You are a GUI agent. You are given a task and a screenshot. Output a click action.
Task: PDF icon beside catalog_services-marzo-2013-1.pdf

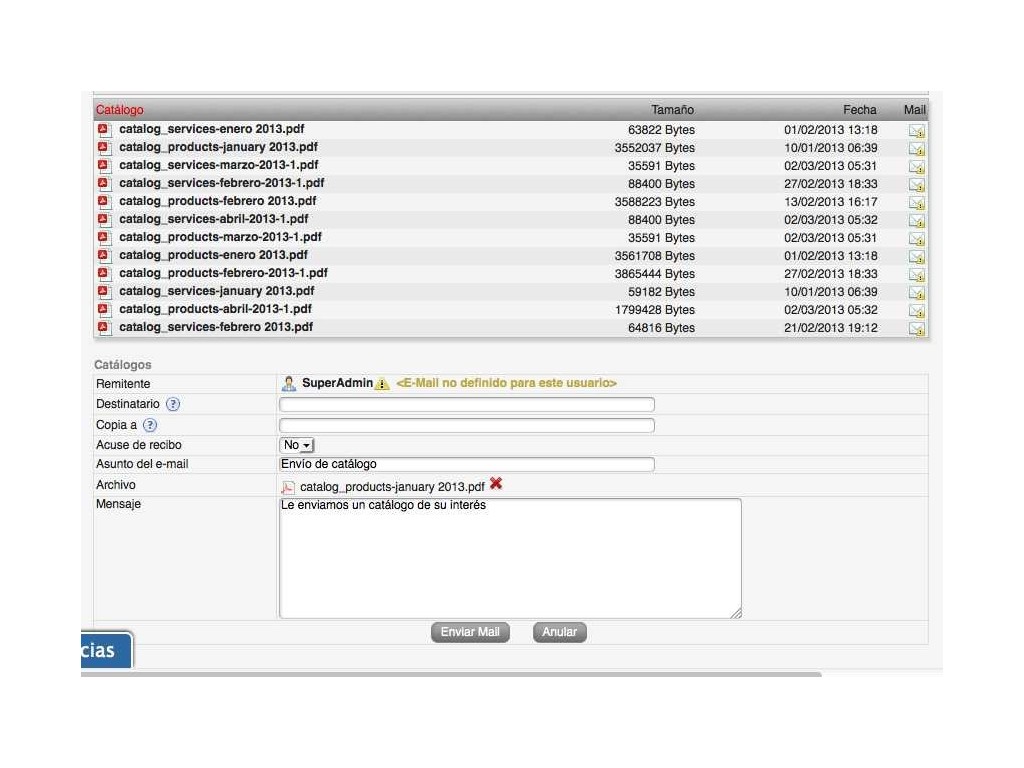104,165
